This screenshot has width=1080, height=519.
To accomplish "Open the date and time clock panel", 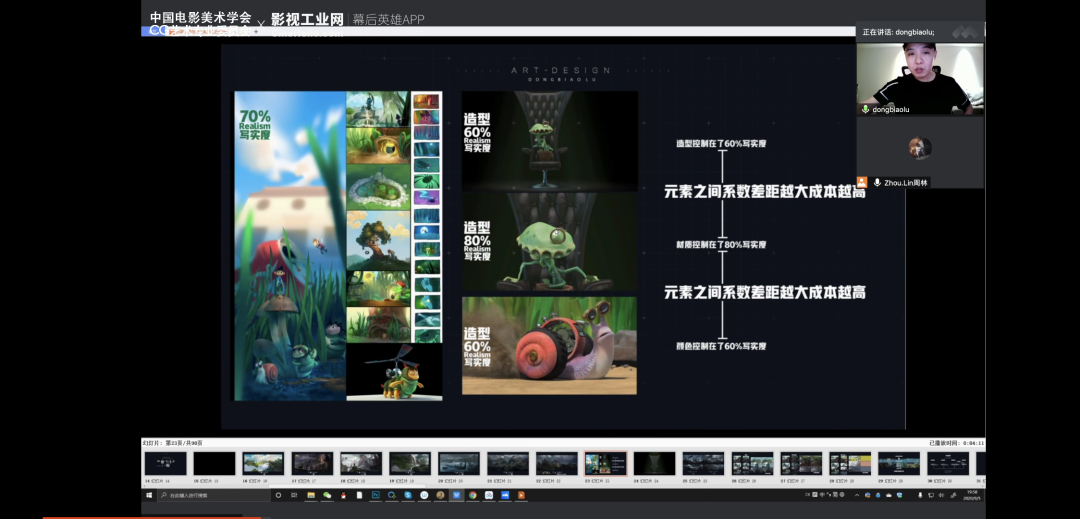I will point(972,495).
